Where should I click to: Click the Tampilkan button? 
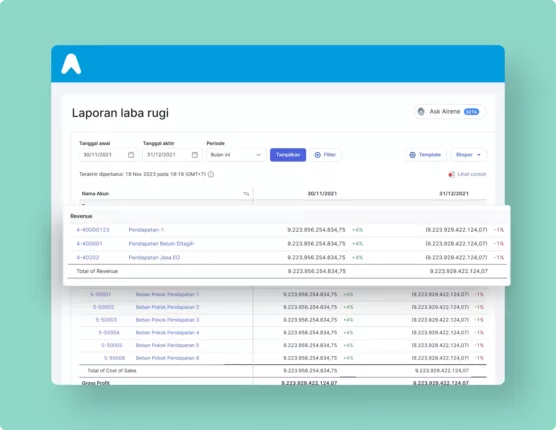point(288,155)
